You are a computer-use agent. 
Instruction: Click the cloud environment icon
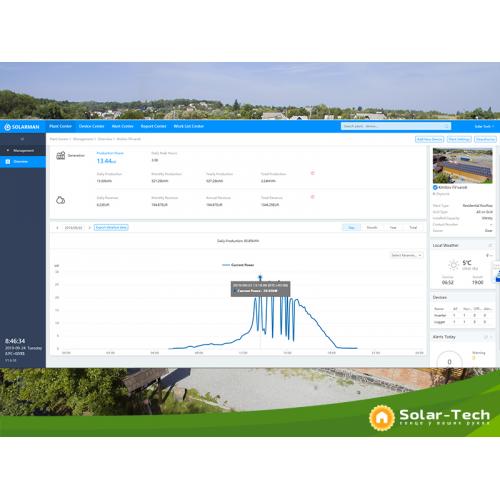click(61, 200)
